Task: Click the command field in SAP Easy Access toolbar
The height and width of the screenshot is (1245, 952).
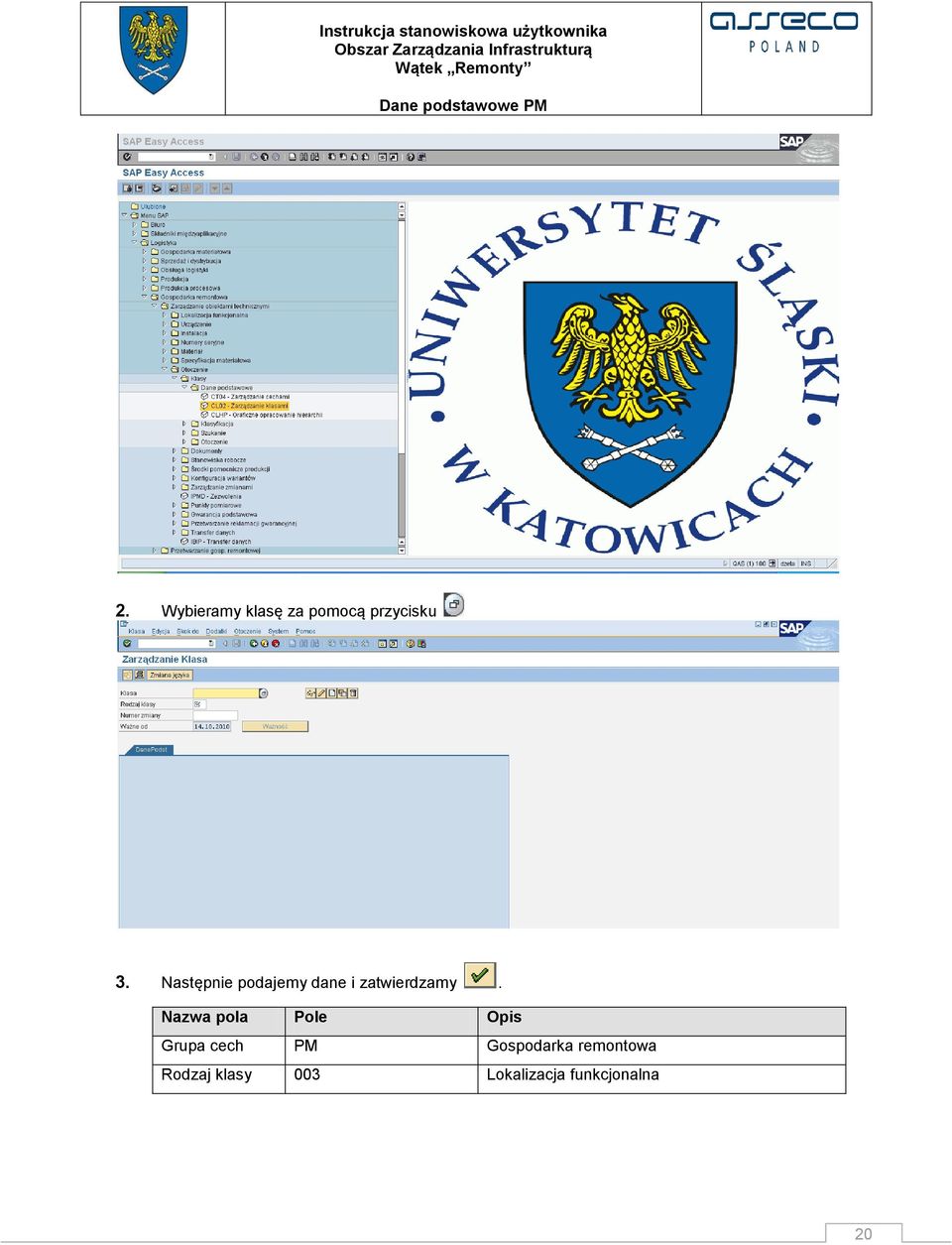Action: tap(176, 157)
